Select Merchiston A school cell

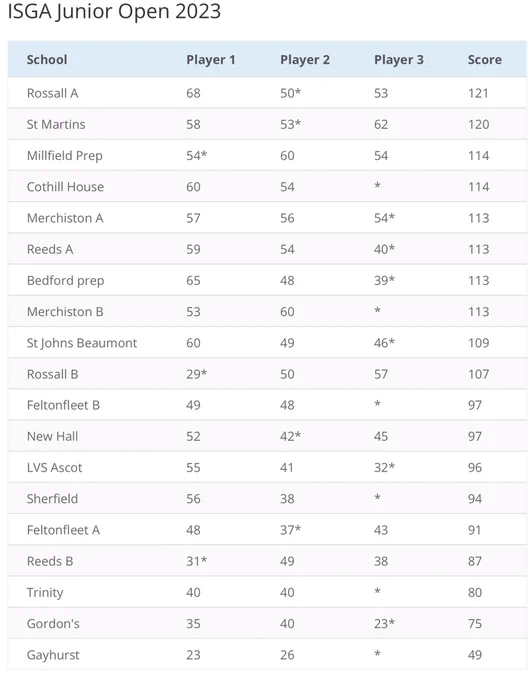pyautogui.click(x=65, y=218)
